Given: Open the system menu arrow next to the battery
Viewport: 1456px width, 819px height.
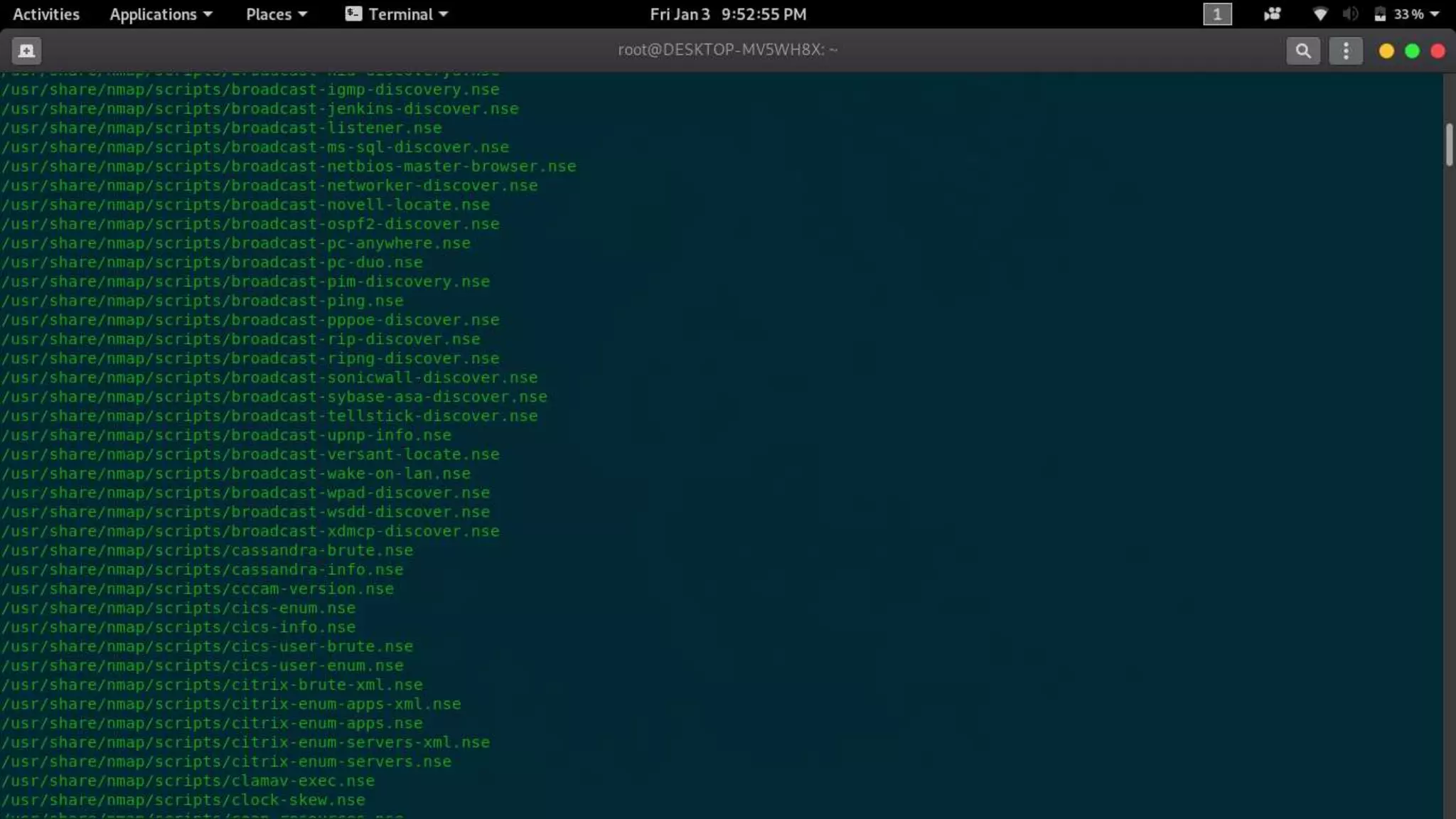Looking at the screenshot, I should pos(1434,14).
